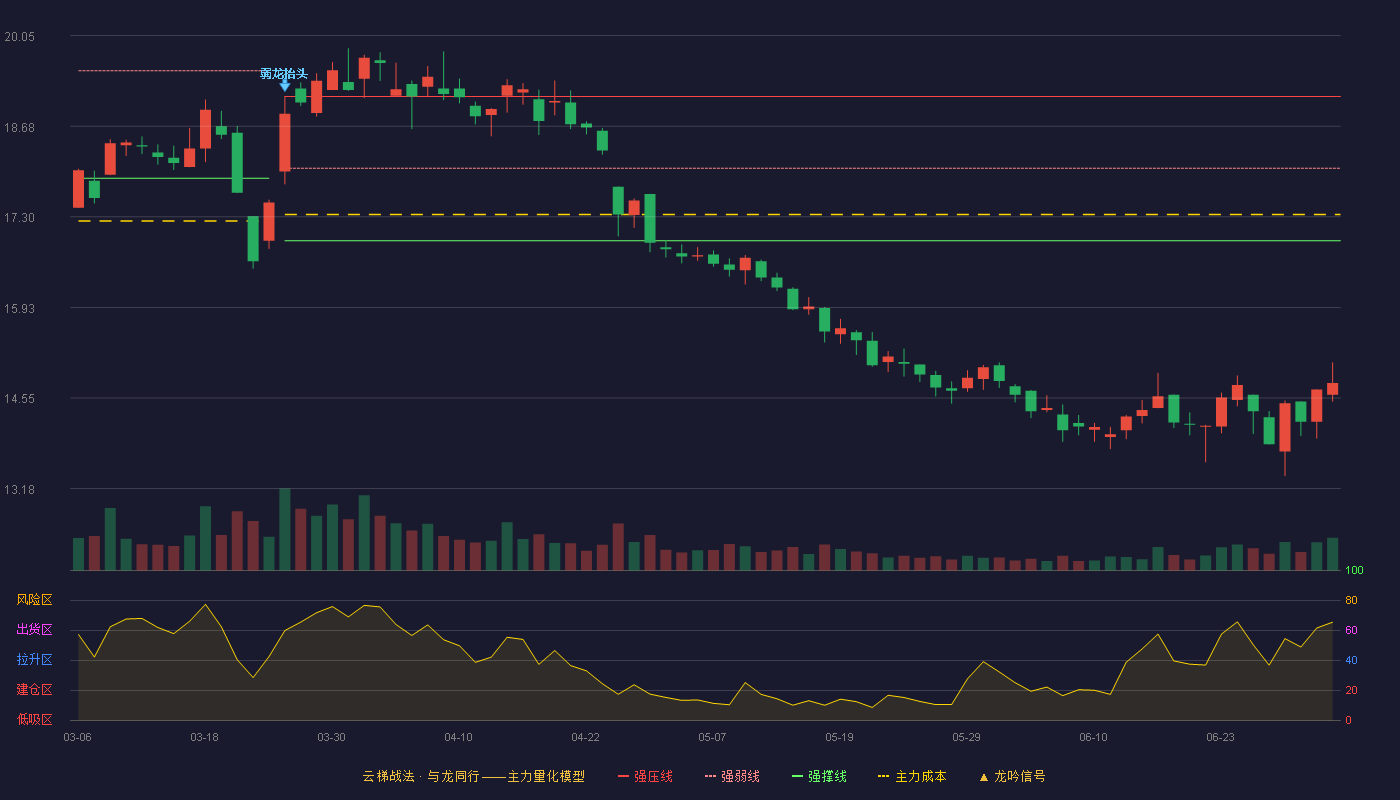Click the 04-22 date axis label

pyautogui.click(x=585, y=737)
